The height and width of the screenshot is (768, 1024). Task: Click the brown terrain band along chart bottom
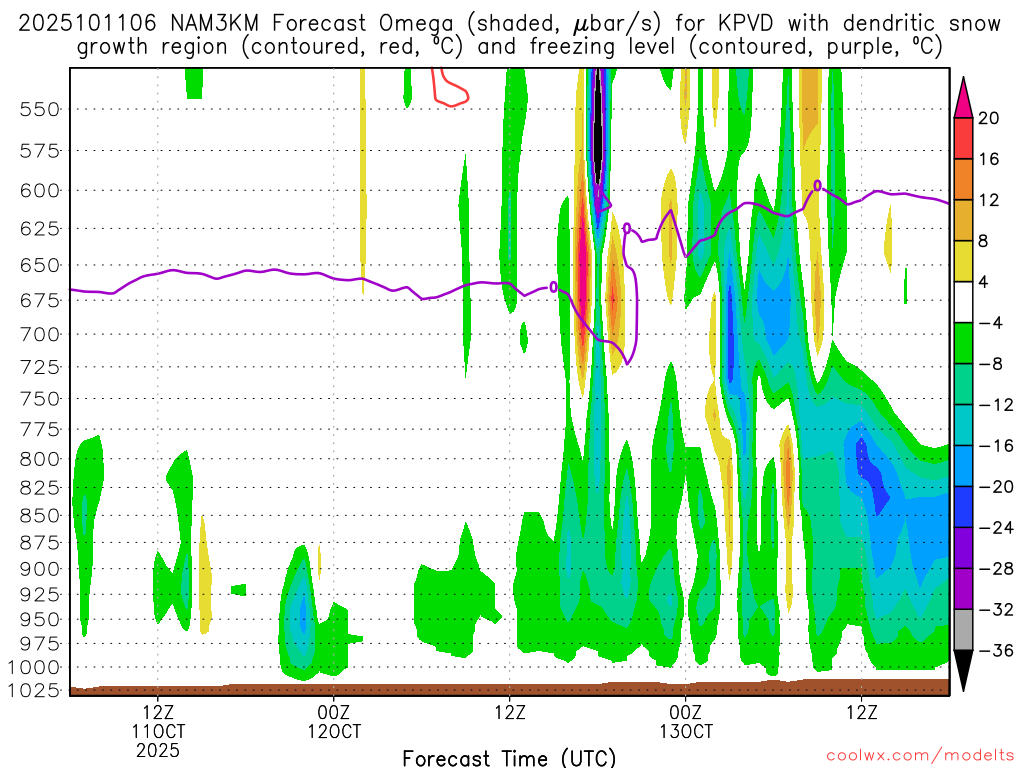[509, 688]
